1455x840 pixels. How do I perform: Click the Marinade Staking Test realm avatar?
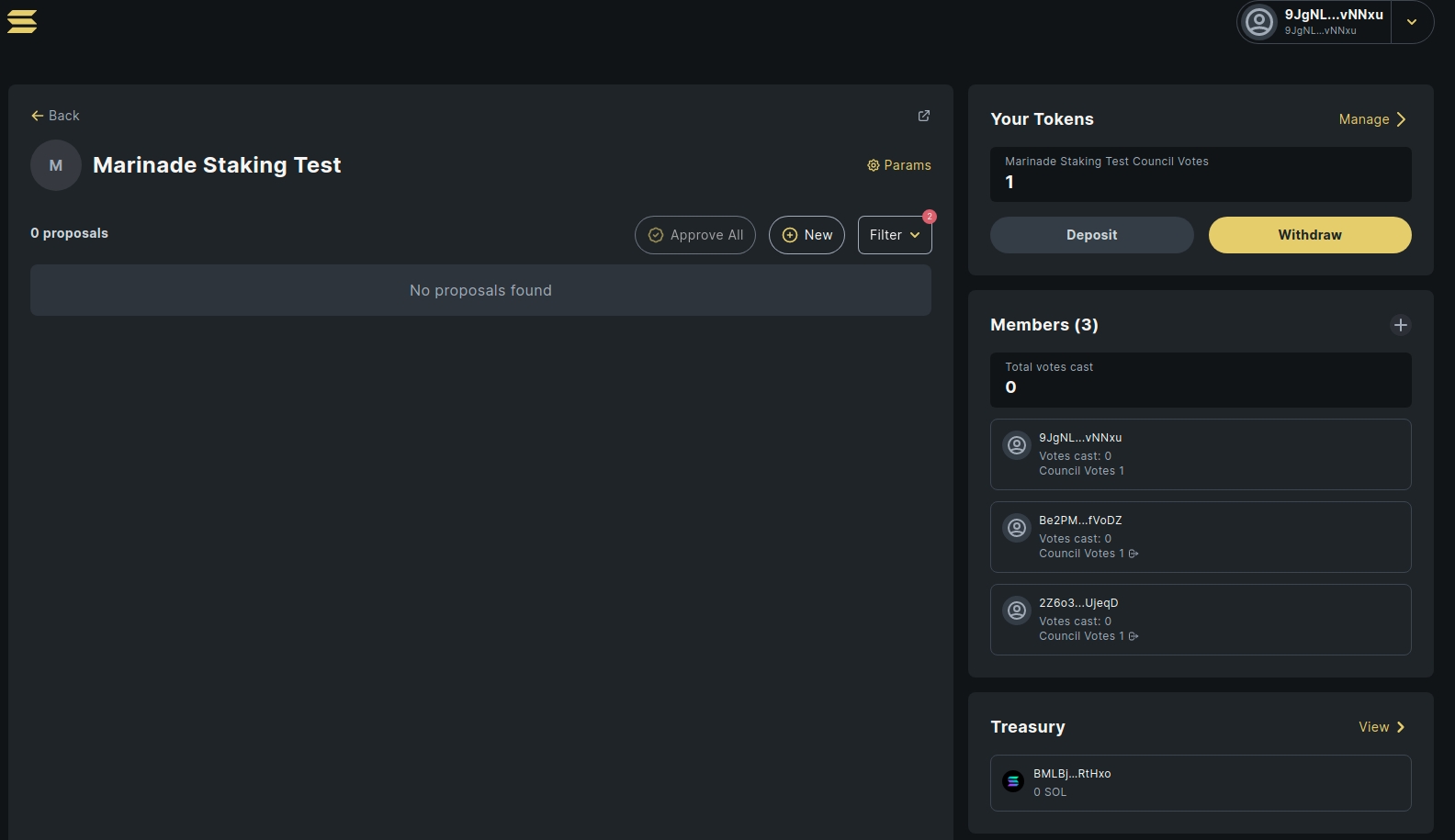tap(56, 165)
